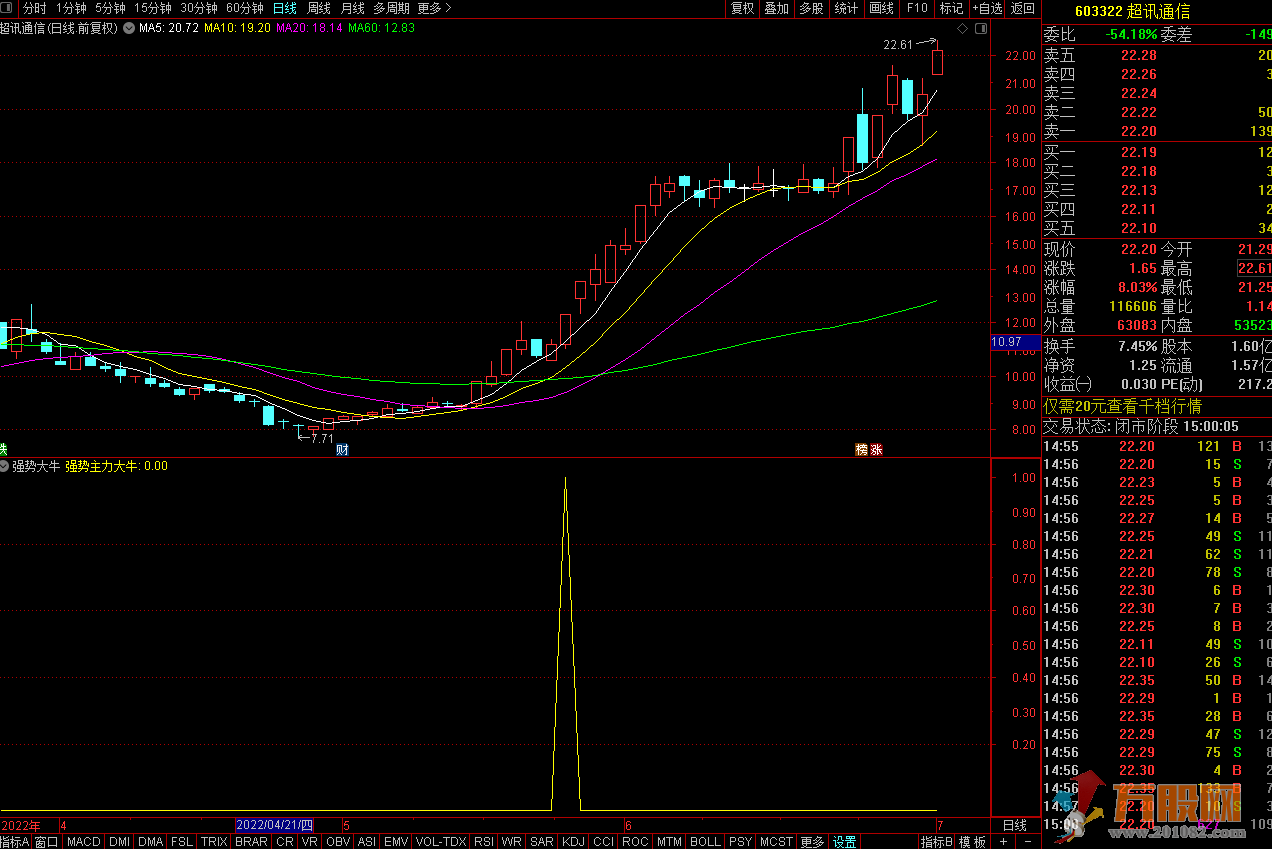The height and width of the screenshot is (849, 1272).
Task: Switch to the 周线 weekly chart
Action: coord(319,8)
